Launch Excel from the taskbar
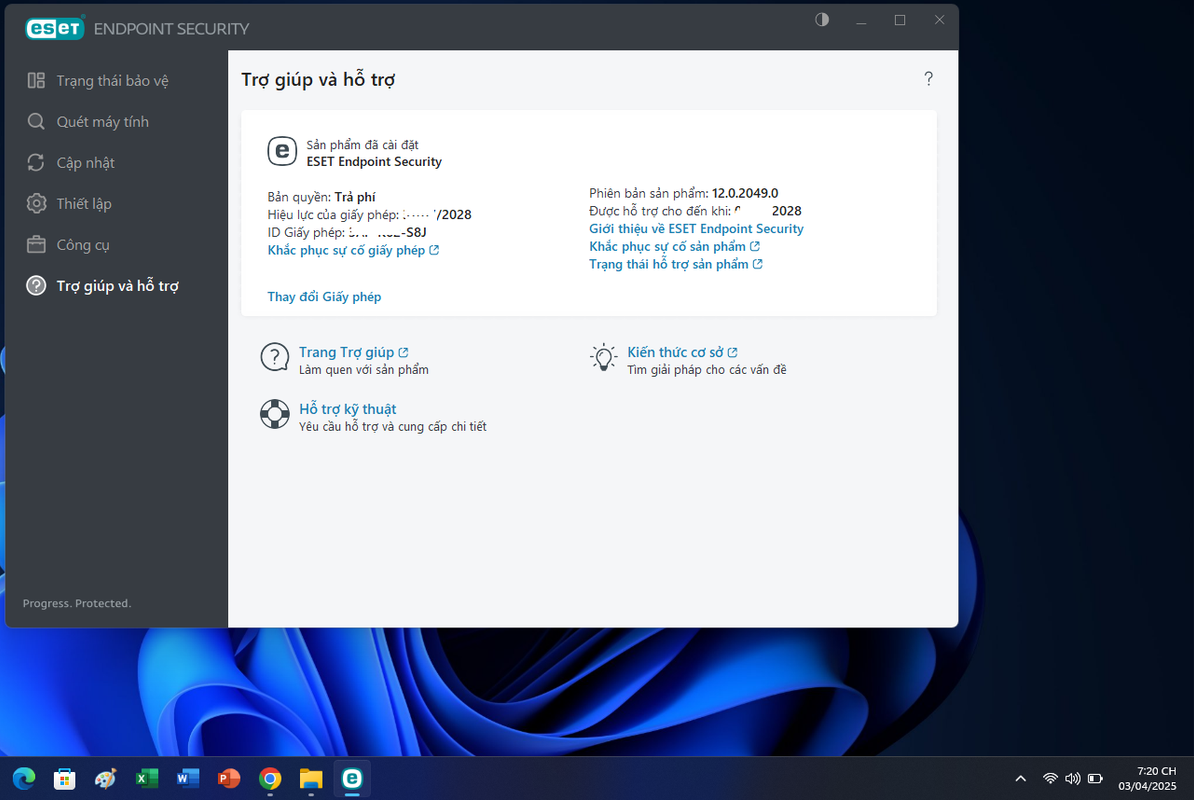 pos(147,779)
